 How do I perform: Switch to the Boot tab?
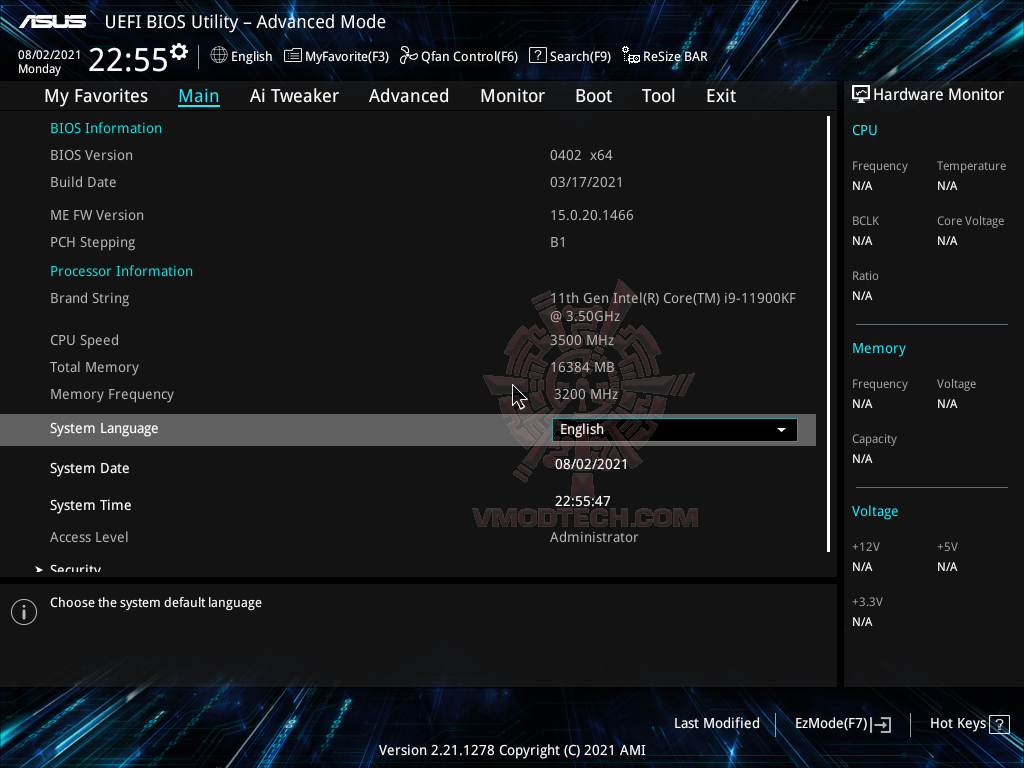pos(593,96)
